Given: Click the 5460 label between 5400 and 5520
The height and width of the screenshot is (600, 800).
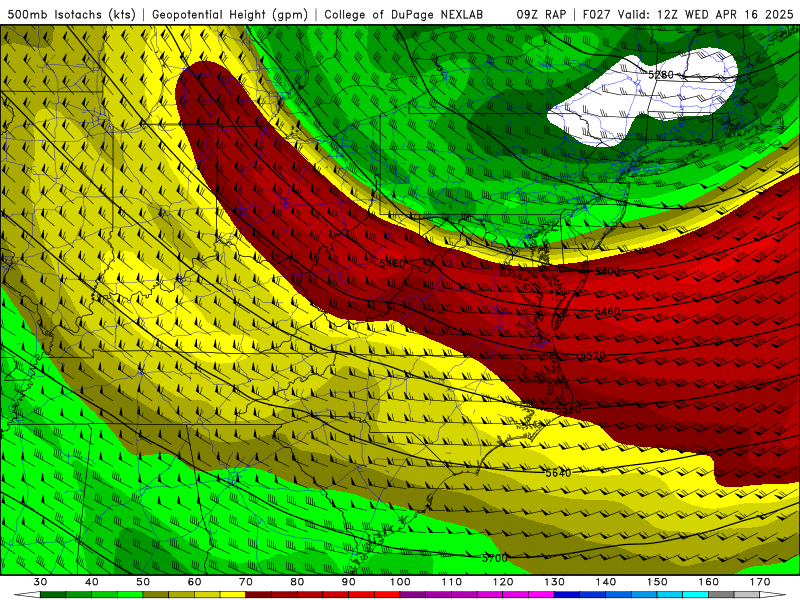Looking at the screenshot, I should (607, 311).
